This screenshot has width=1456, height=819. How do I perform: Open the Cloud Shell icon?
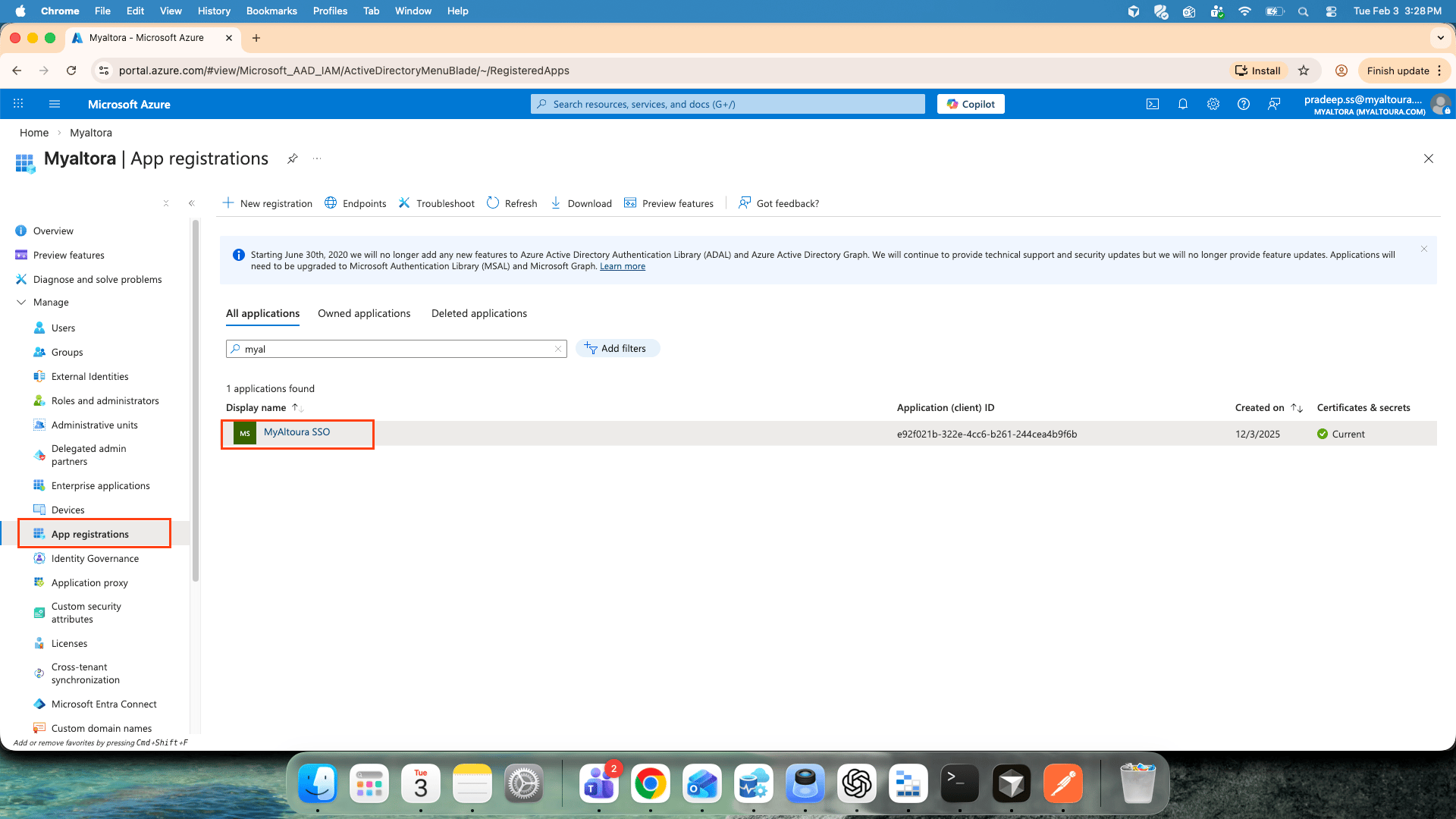(x=1153, y=104)
